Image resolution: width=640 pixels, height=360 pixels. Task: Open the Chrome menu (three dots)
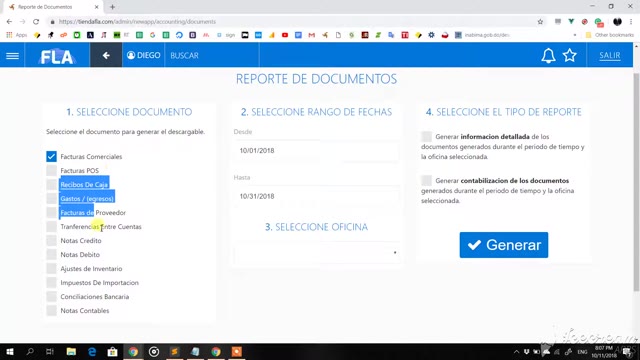pyautogui.click(x=631, y=22)
